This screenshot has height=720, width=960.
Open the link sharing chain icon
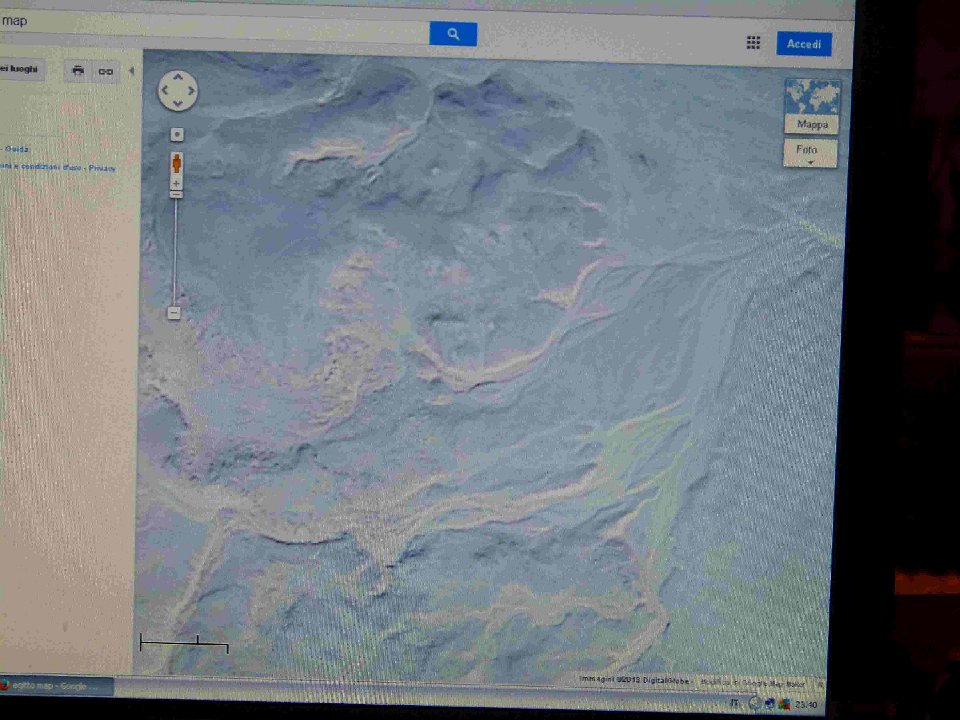(x=105, y=72)
